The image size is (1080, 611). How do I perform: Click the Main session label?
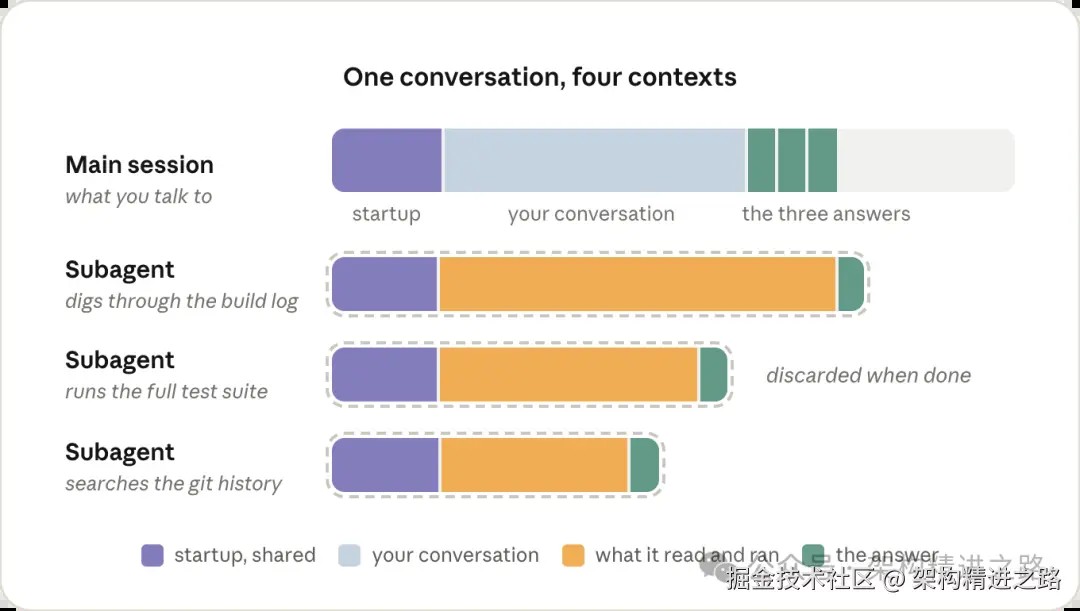click(x=140, y=165)
